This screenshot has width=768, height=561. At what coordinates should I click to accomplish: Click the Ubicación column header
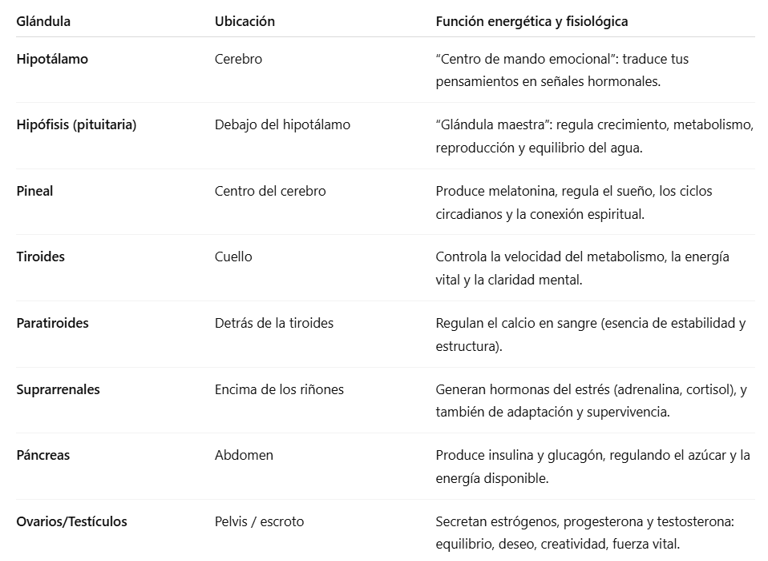tap(244, 22)
